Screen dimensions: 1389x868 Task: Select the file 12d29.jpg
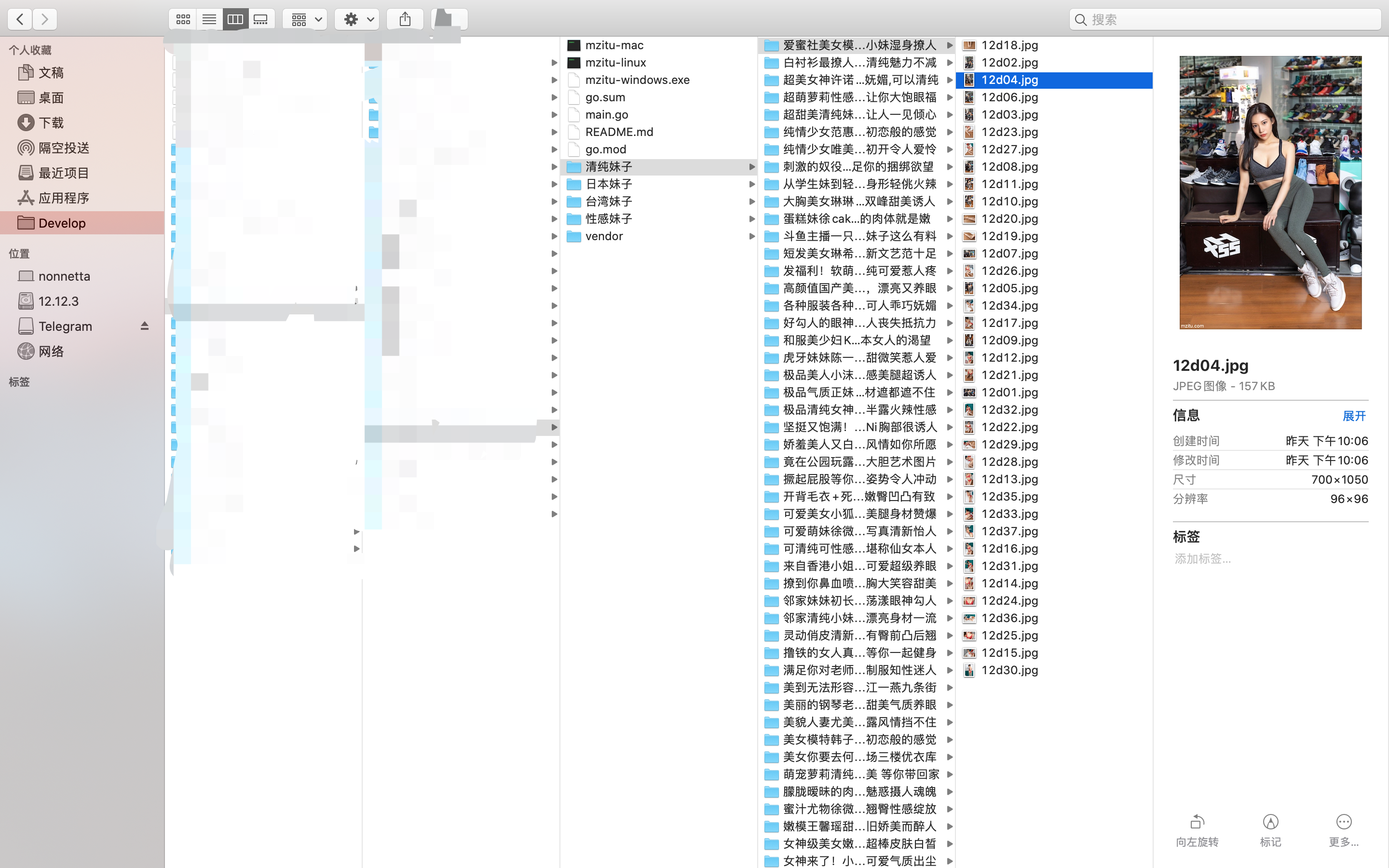click(1054, 444)
